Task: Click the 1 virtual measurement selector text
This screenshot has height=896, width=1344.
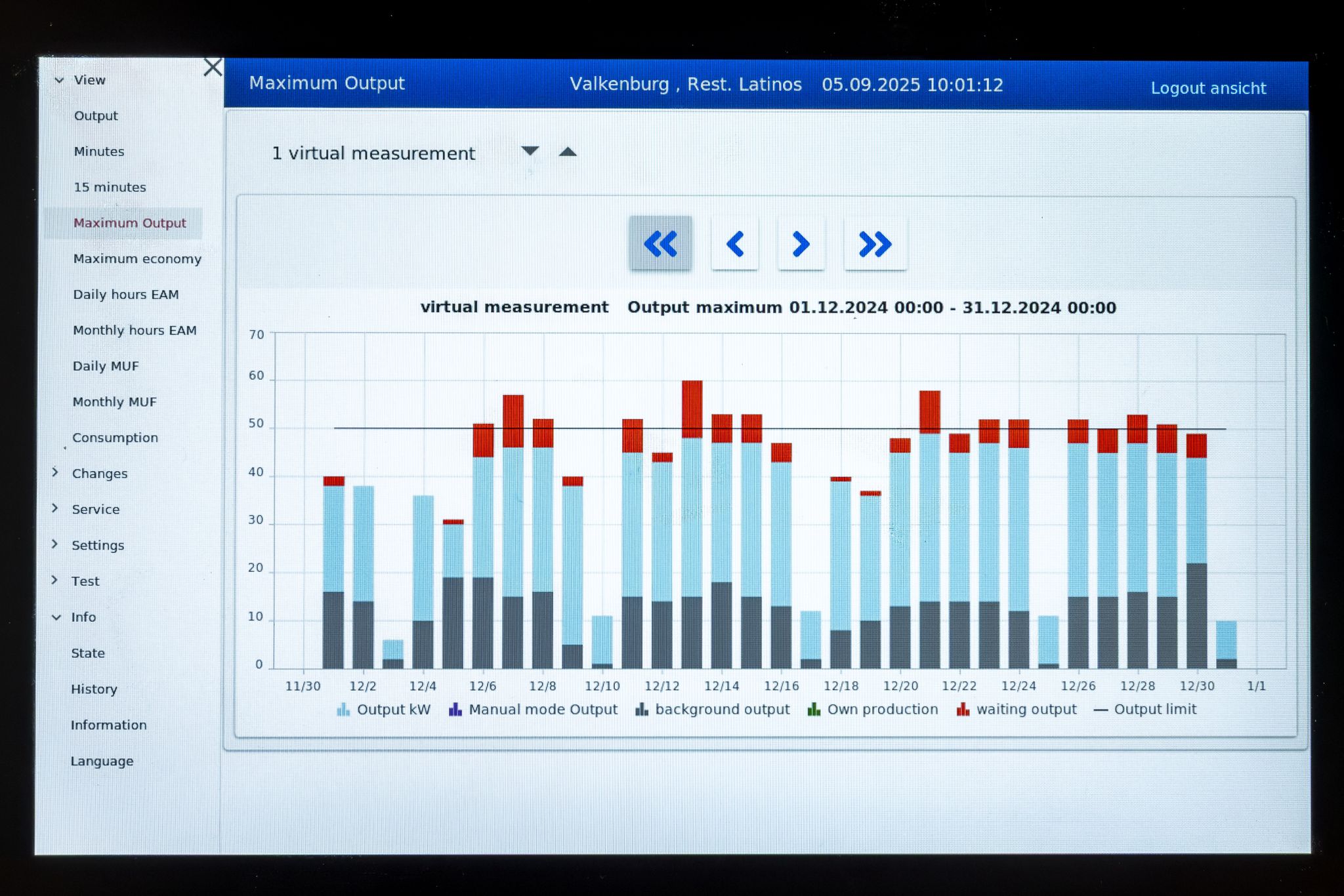Action: [373, 153]
